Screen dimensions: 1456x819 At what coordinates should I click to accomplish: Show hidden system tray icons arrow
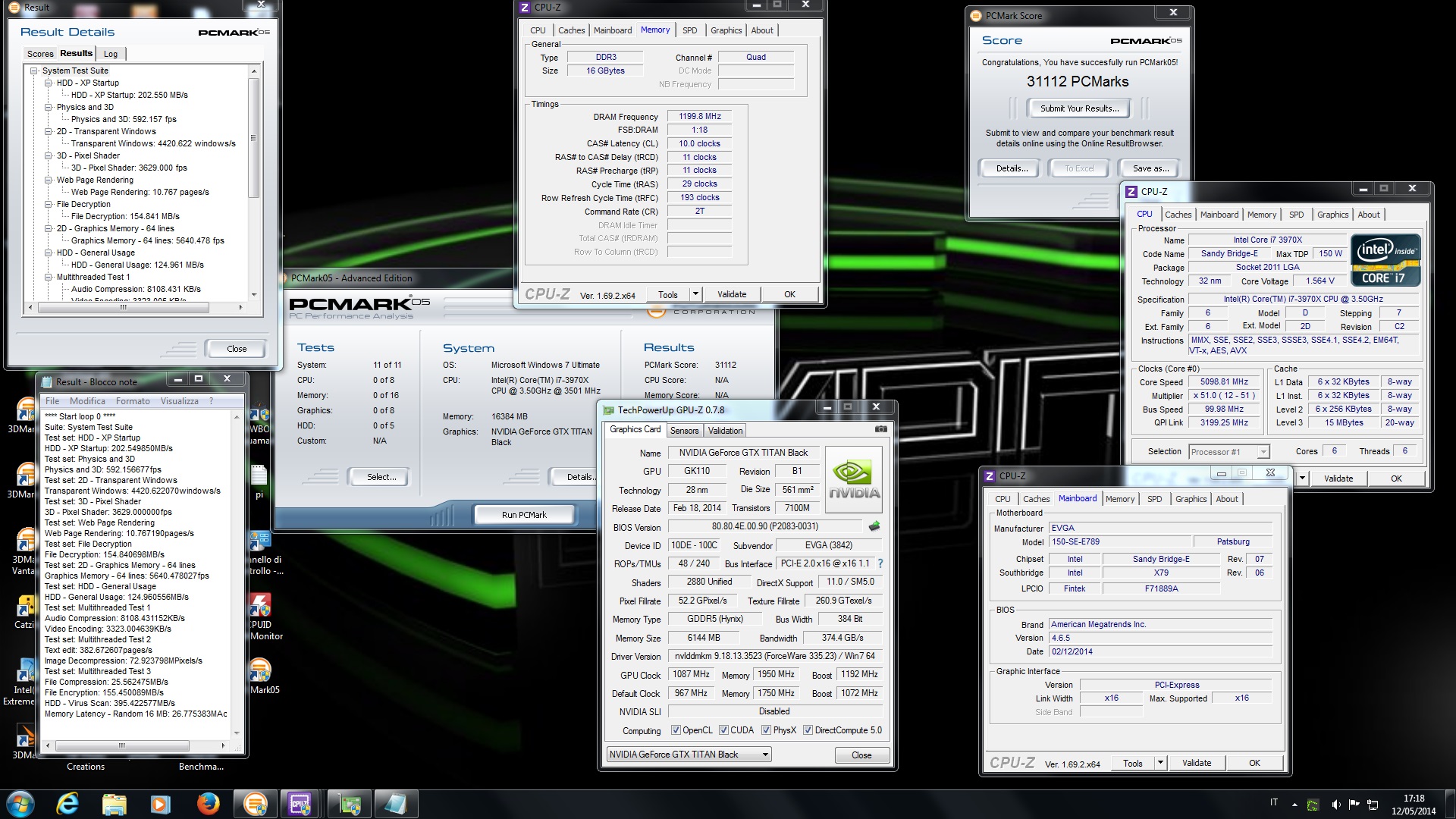(1294, 805)
